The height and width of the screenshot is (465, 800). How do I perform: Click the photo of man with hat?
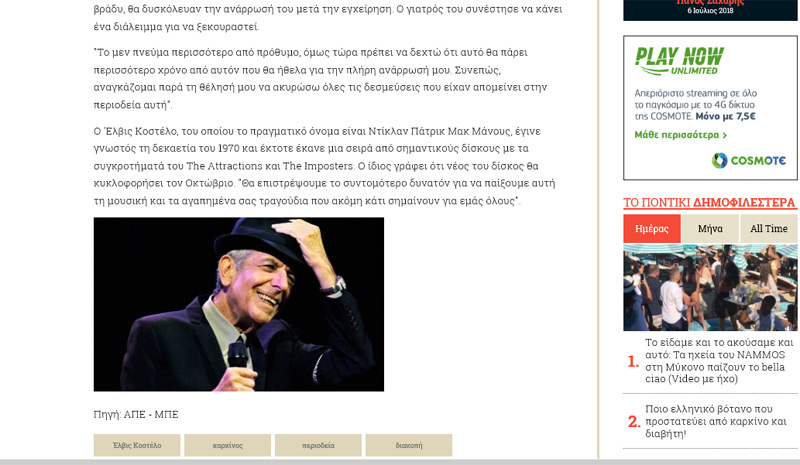click(239, 304)
